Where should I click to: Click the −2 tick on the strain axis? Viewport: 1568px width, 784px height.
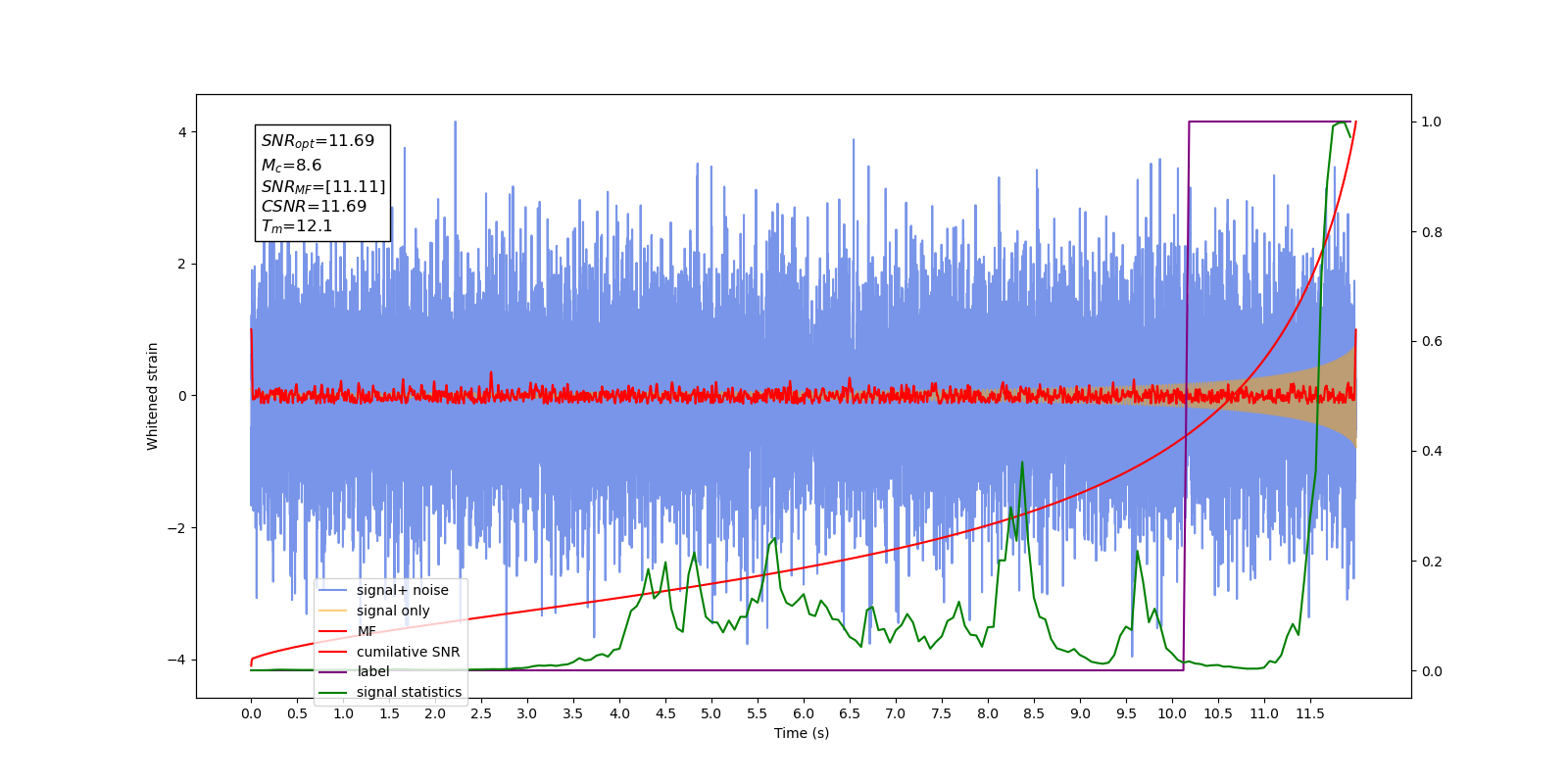[x=175, y=528]
